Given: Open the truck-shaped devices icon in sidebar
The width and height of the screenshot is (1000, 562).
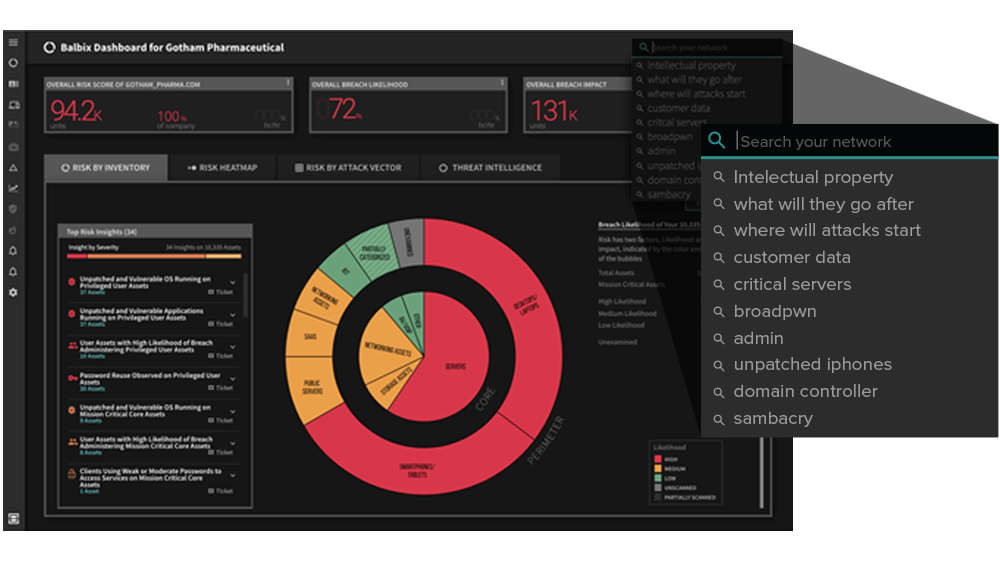Looking at the screenshot, I should pyautogui.click(x=14, y=105).
